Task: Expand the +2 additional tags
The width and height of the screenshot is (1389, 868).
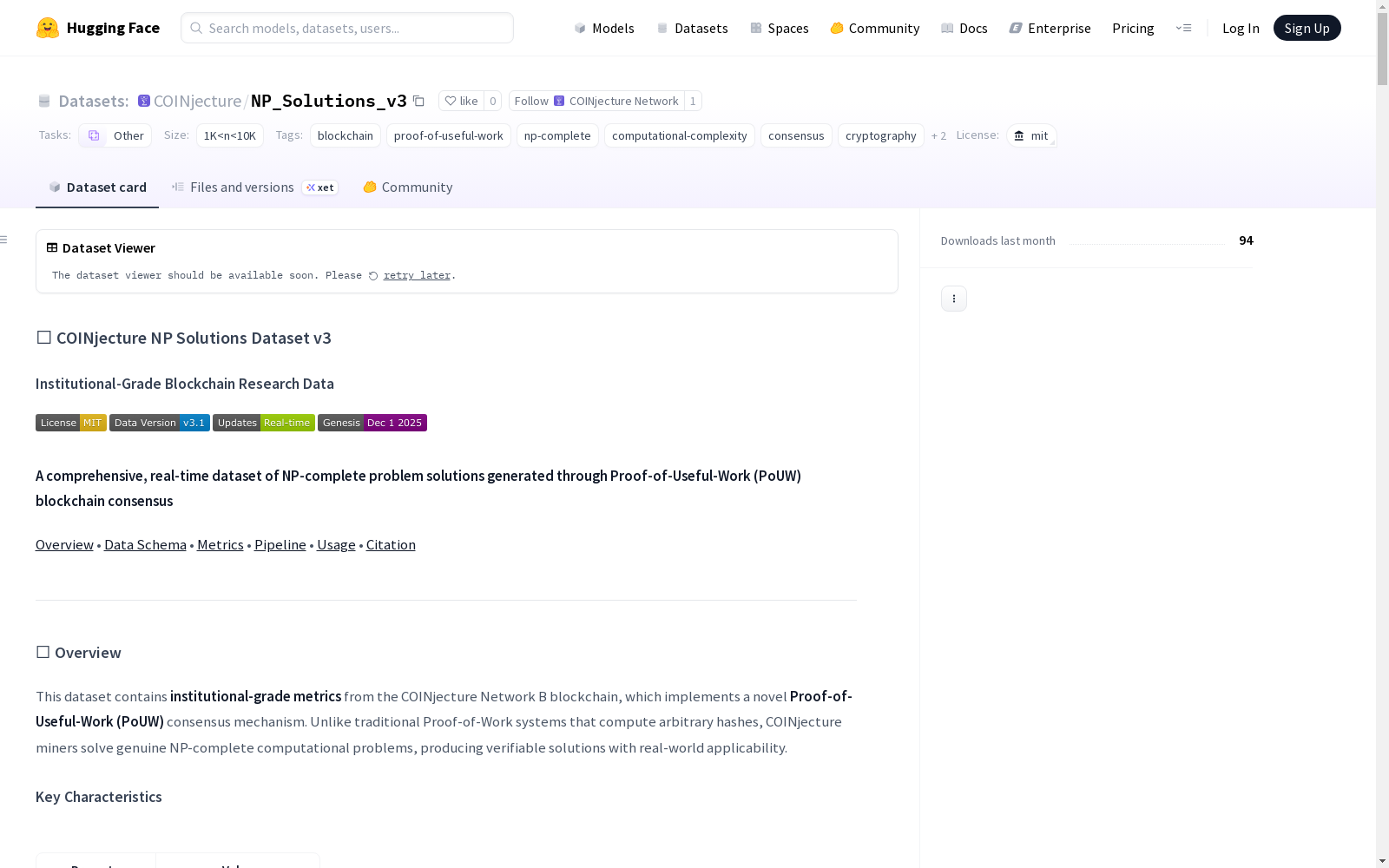Action: [x=938, y=135]
